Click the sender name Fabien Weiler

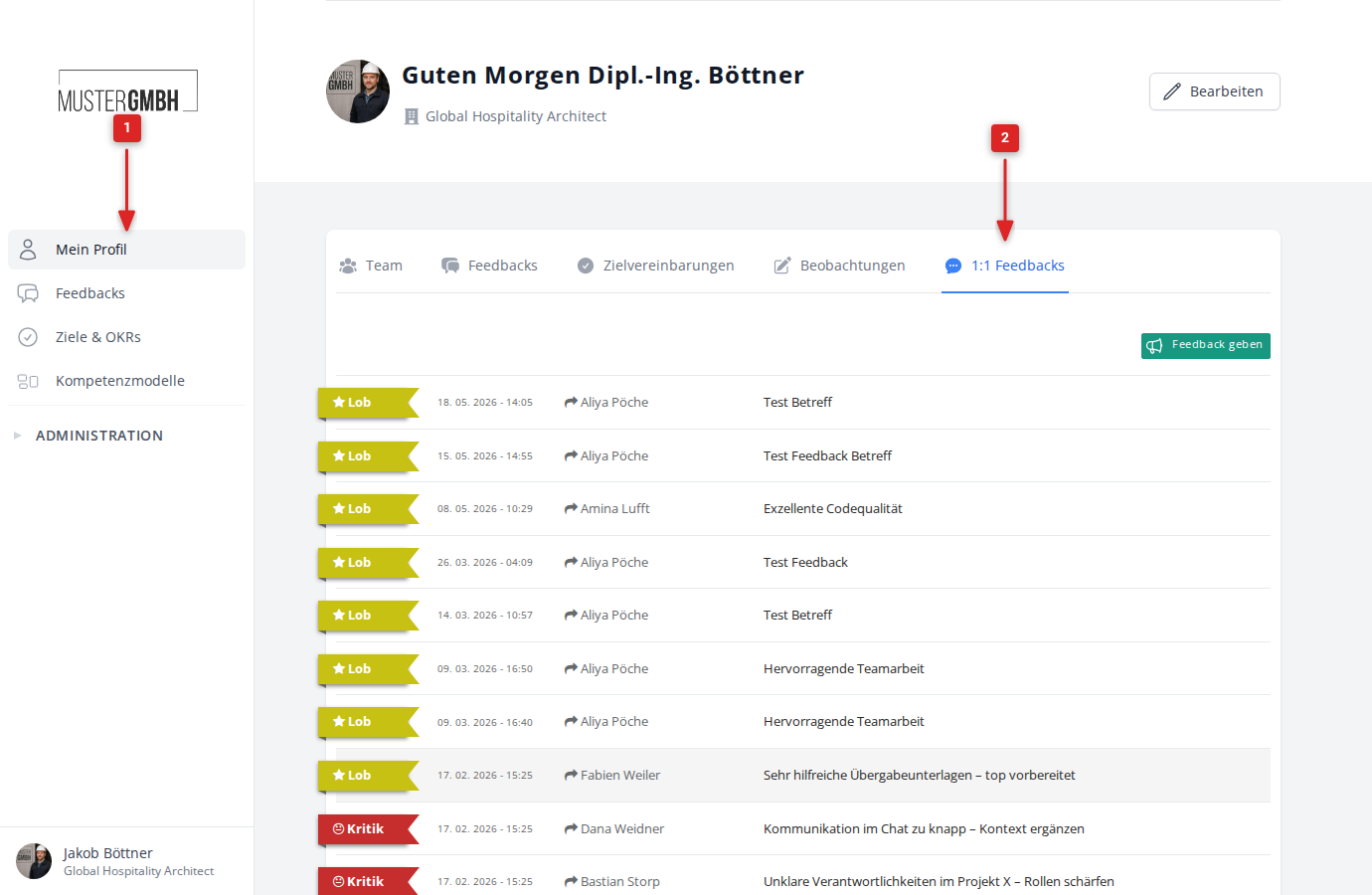pos(620,775)
